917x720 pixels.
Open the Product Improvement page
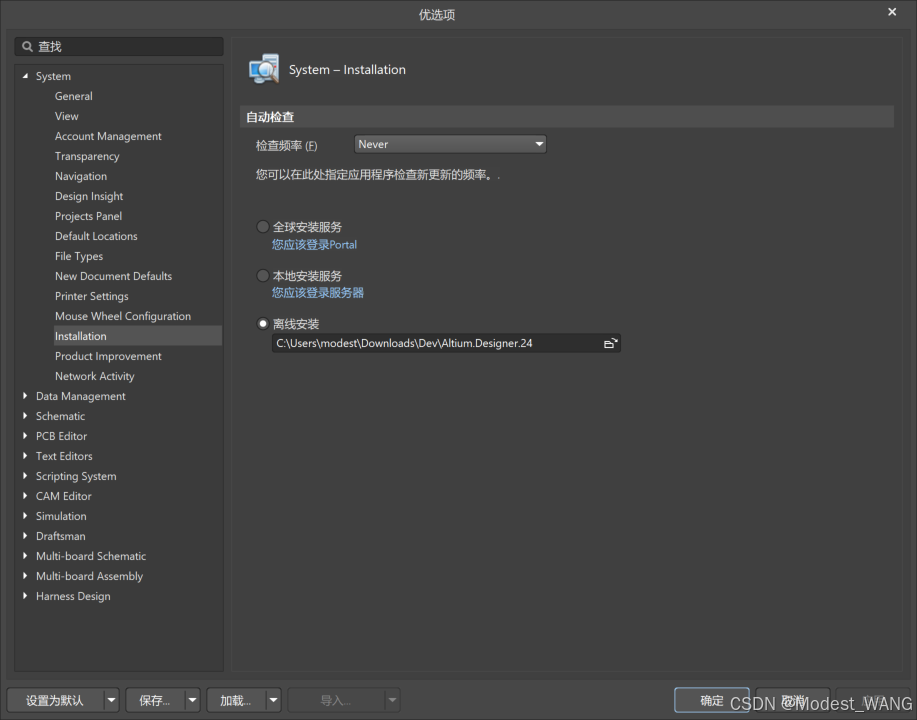(x=108, y=356)
